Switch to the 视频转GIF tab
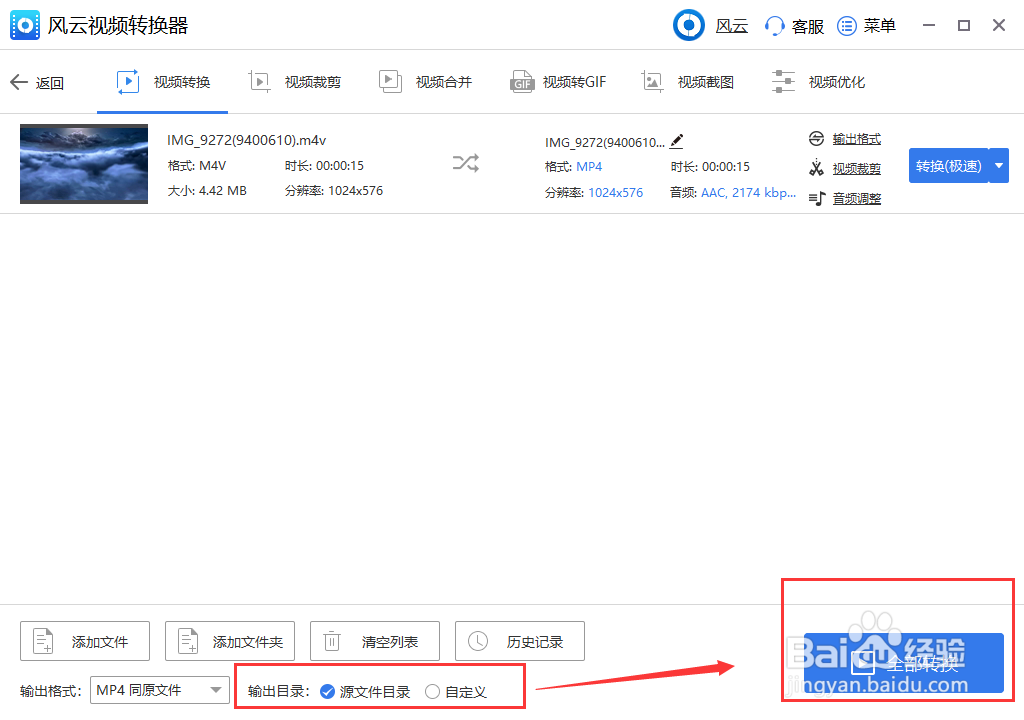This screenshot has height=720, width=1024. pyautogui.click(x=558, y=82)
